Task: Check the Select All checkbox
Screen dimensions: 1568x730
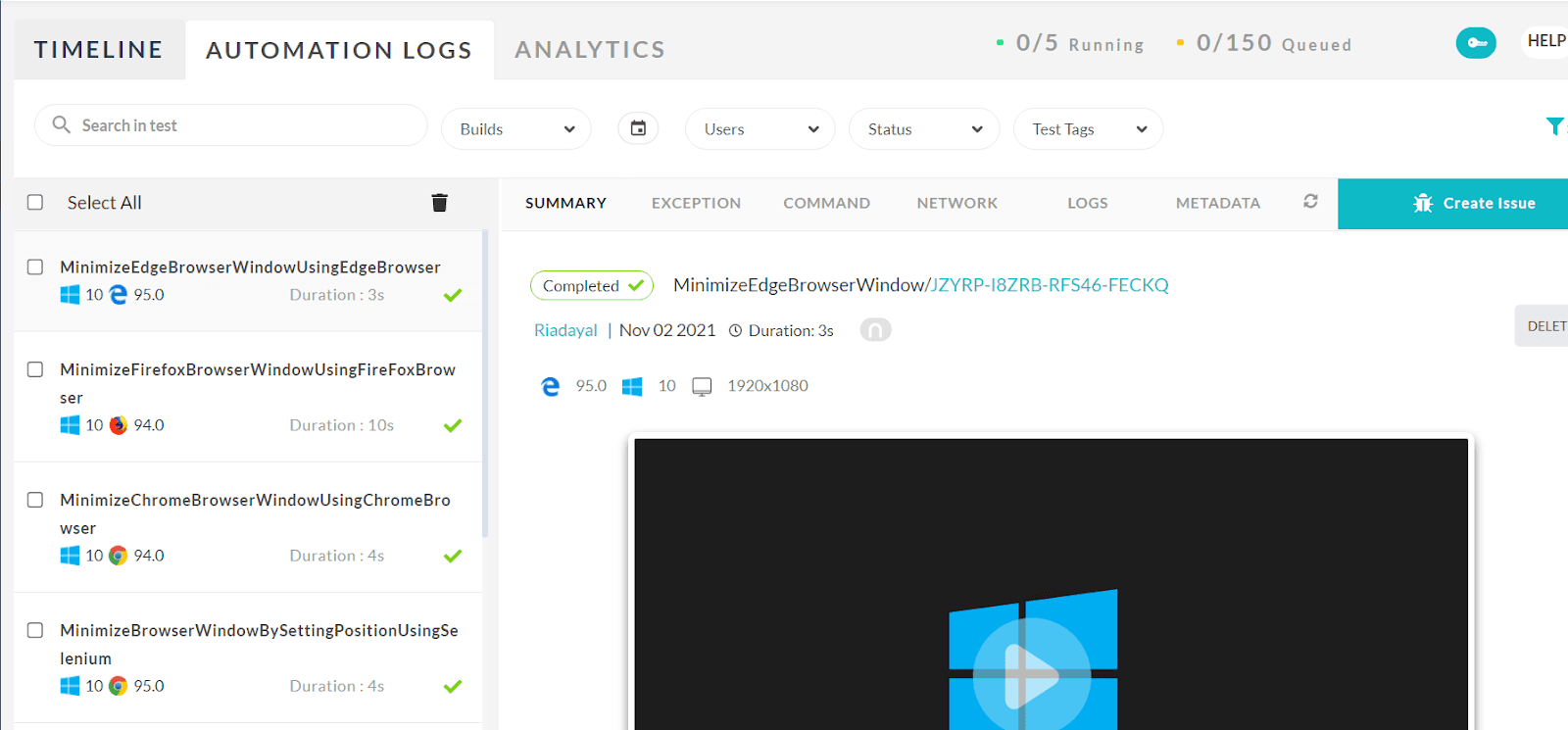Action: tap(35, 203)
